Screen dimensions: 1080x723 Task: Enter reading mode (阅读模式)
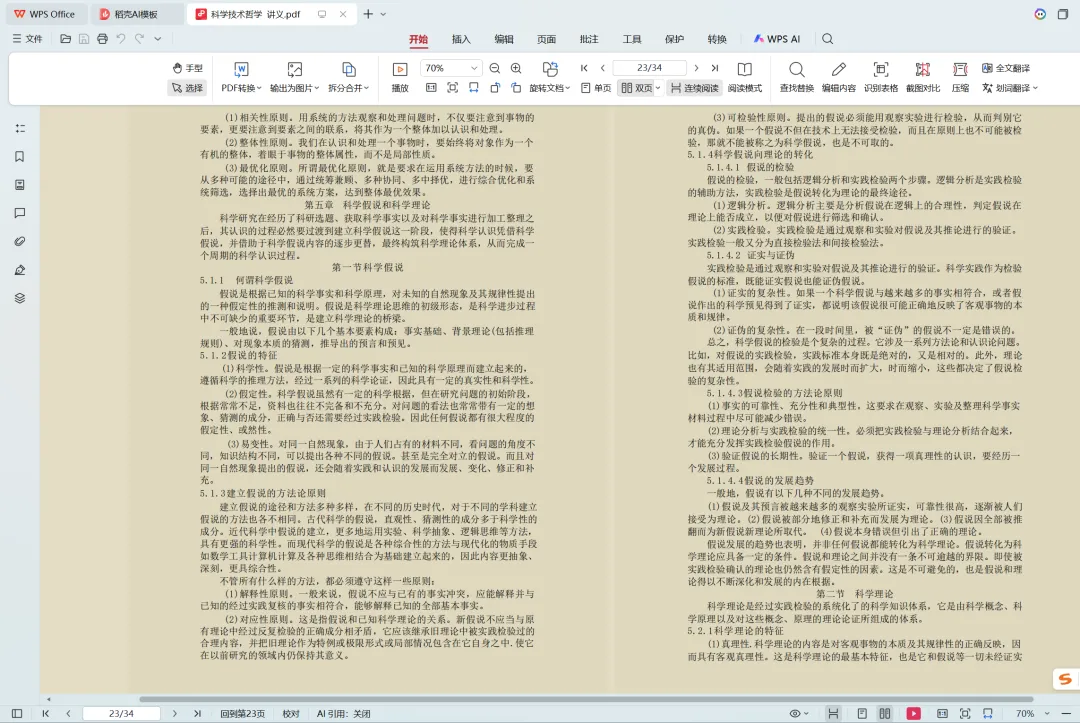745,77
